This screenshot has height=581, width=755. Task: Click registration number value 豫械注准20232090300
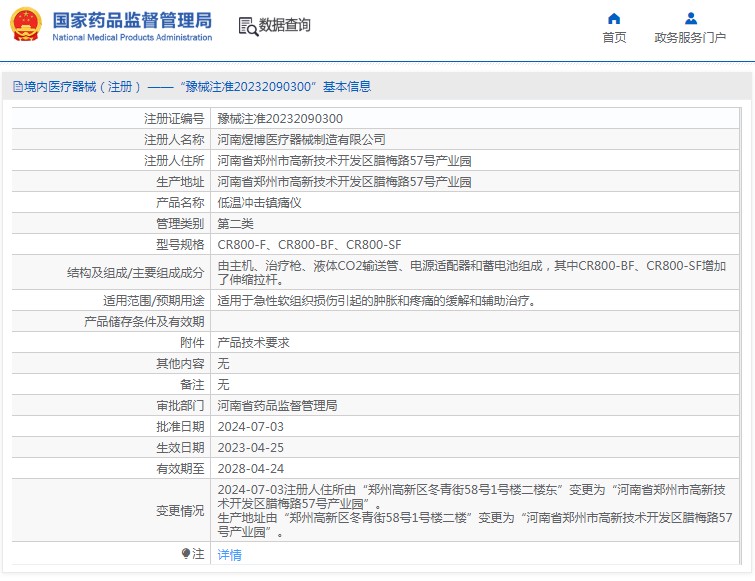click(273, 119)
